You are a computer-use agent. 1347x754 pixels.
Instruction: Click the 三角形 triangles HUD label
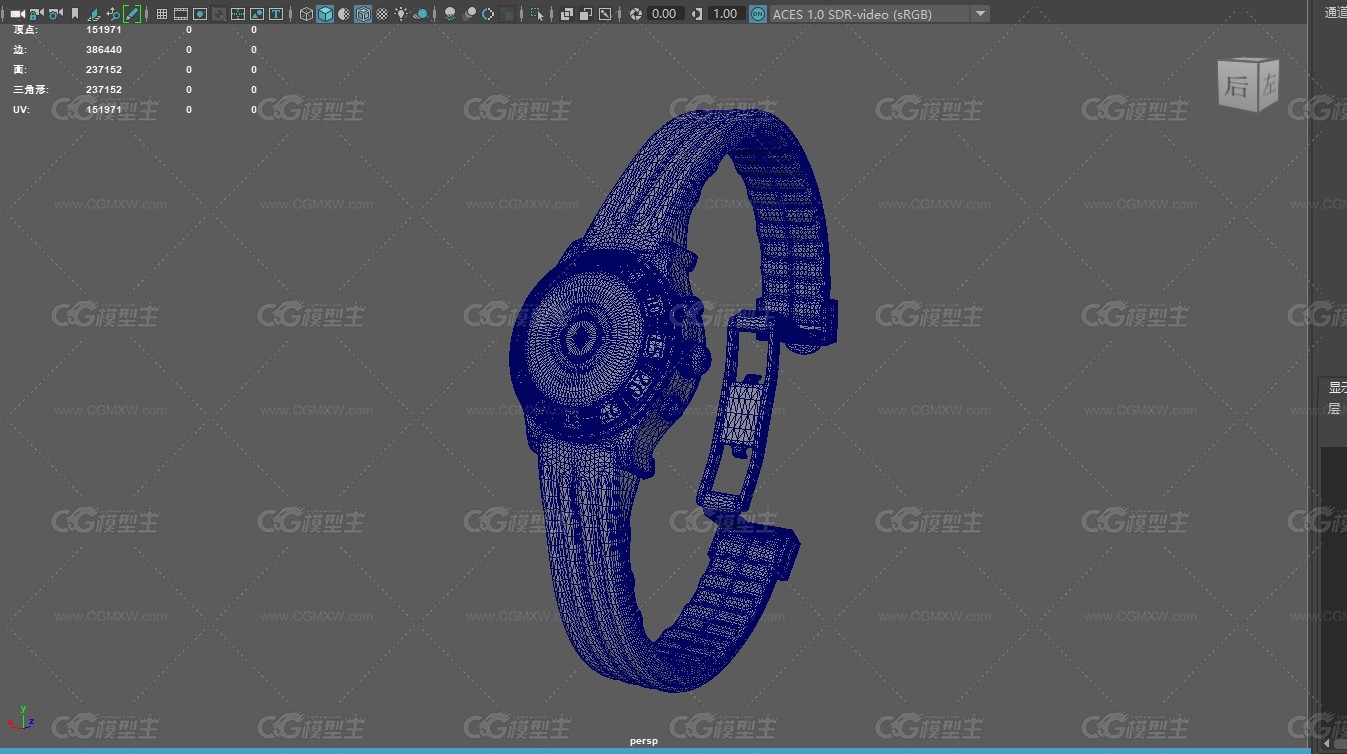31,89
